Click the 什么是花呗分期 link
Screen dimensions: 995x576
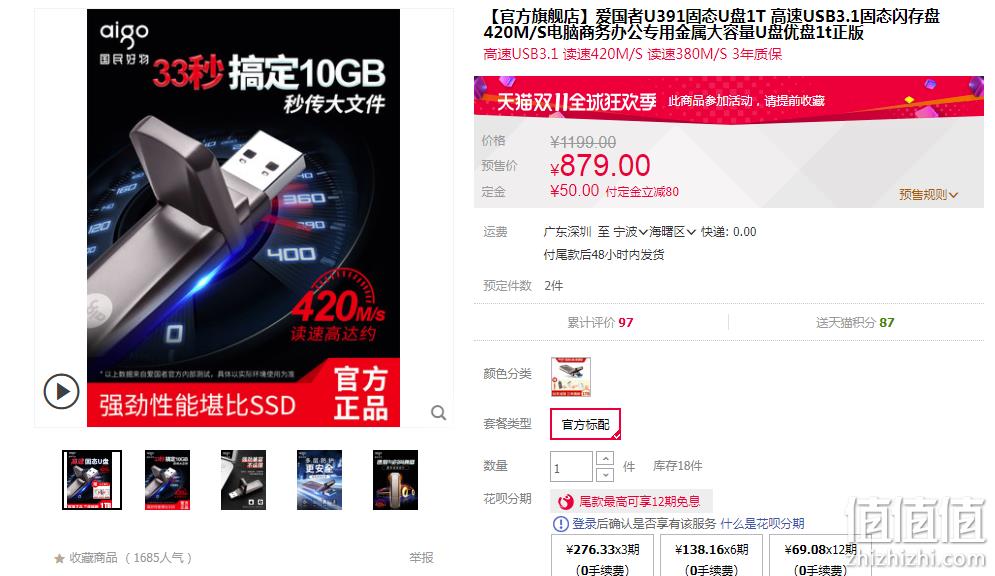click(762, 524)
